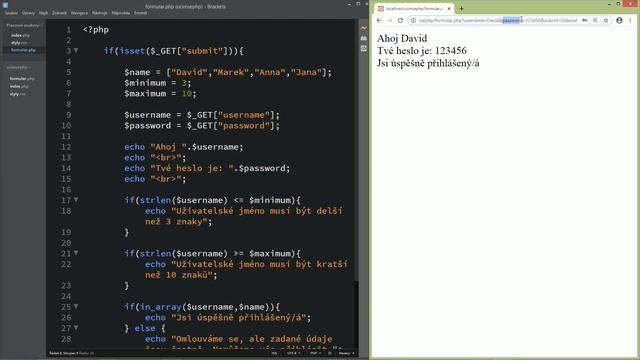
Task: Start Live Preview with the lightning icon
Action: pos(364,28)
